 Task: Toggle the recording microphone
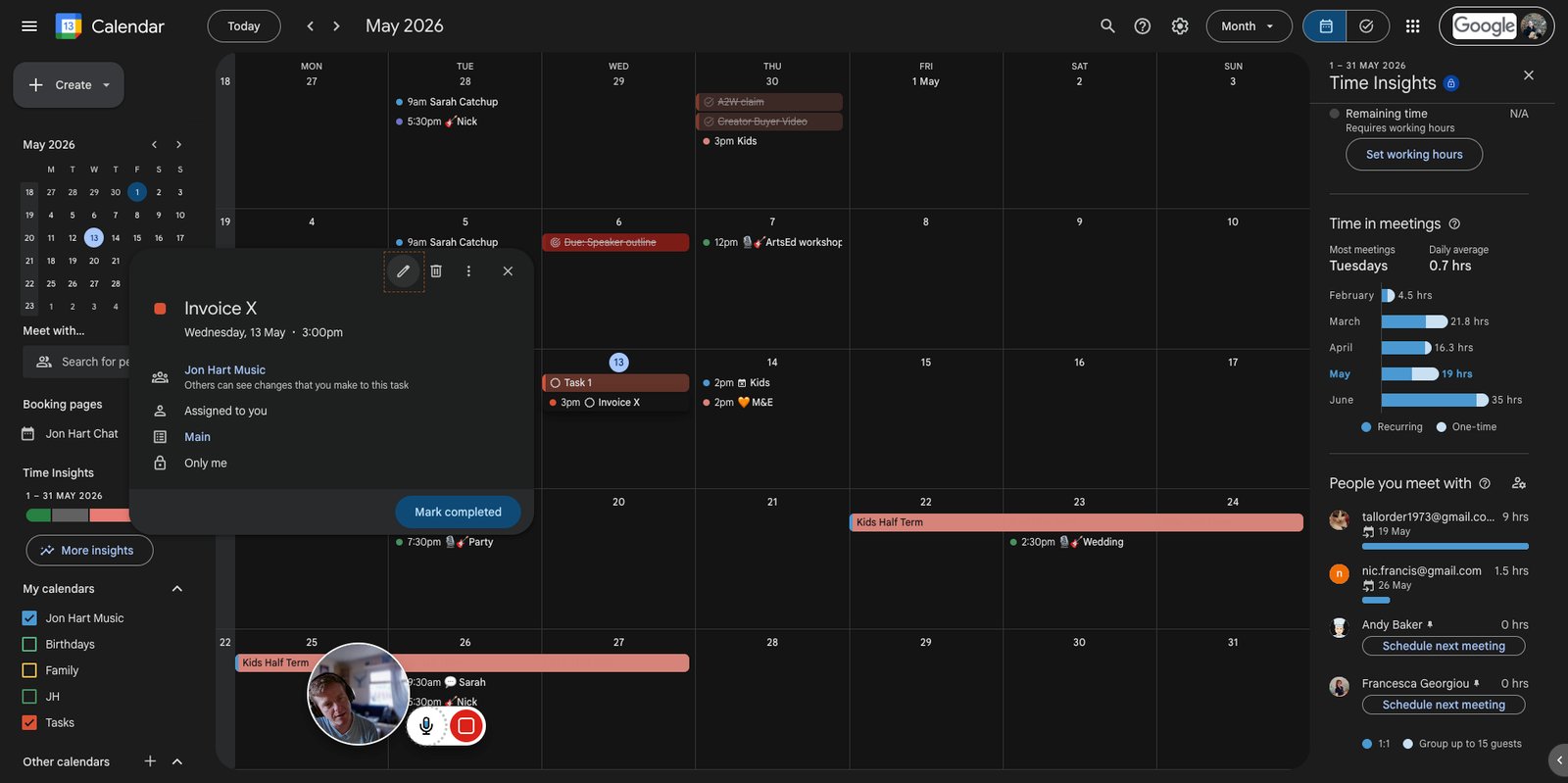point(426,726)
